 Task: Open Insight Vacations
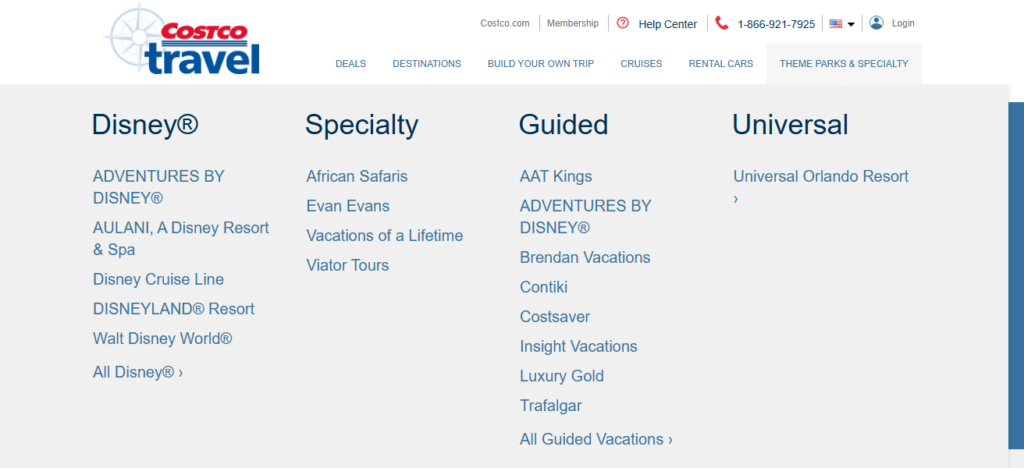click(579, 346)
